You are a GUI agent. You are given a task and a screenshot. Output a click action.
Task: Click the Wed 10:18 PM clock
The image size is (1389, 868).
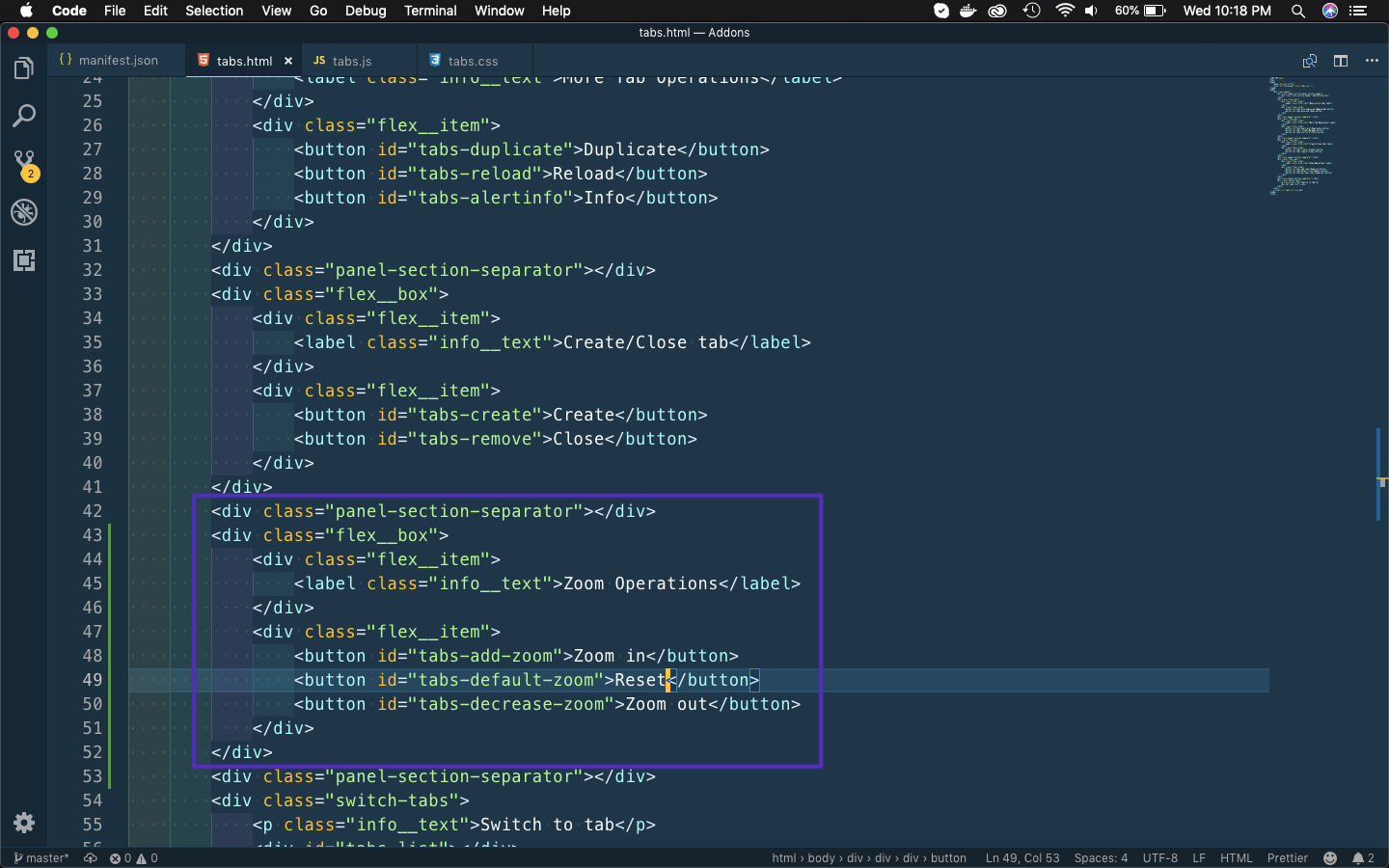pos(1227,11)
